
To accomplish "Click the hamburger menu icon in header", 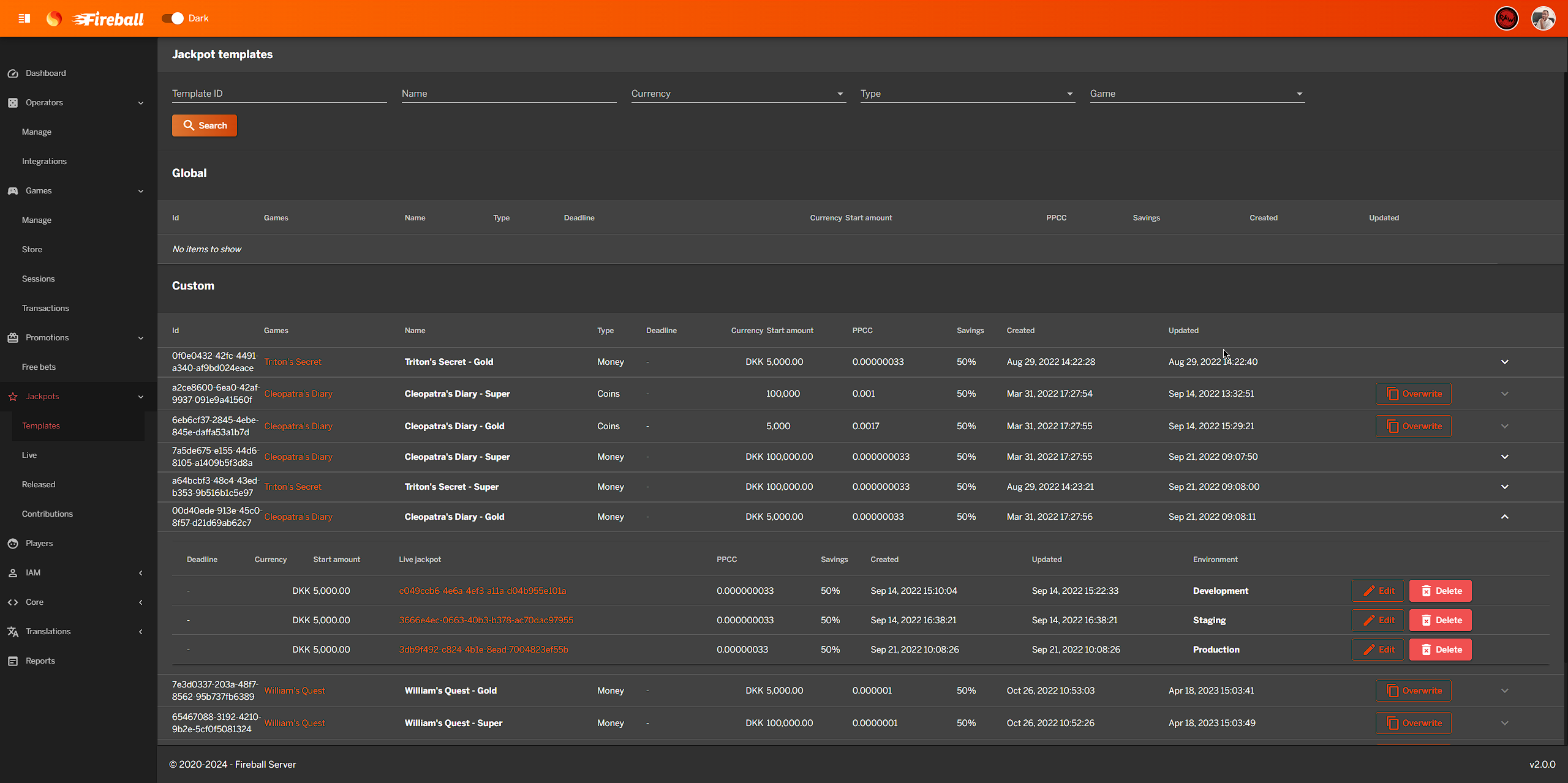I will pos(24,18).
